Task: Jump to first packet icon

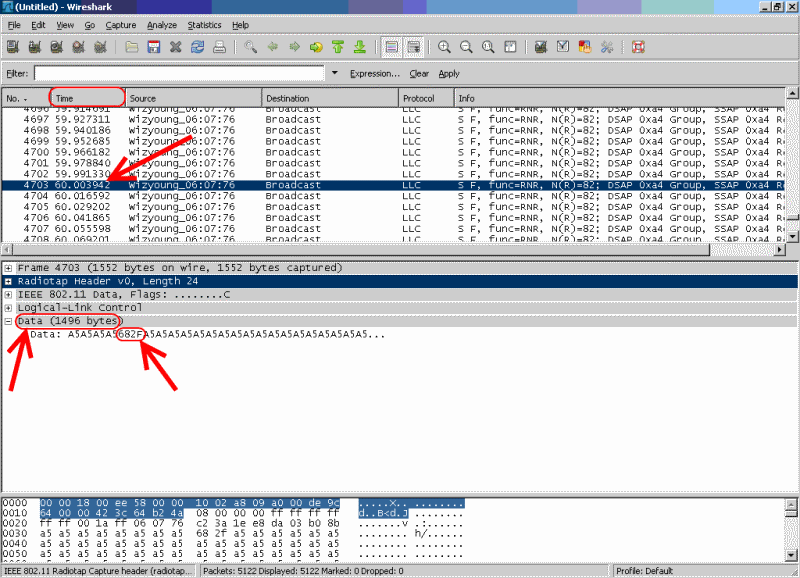Action: (338, 47)
